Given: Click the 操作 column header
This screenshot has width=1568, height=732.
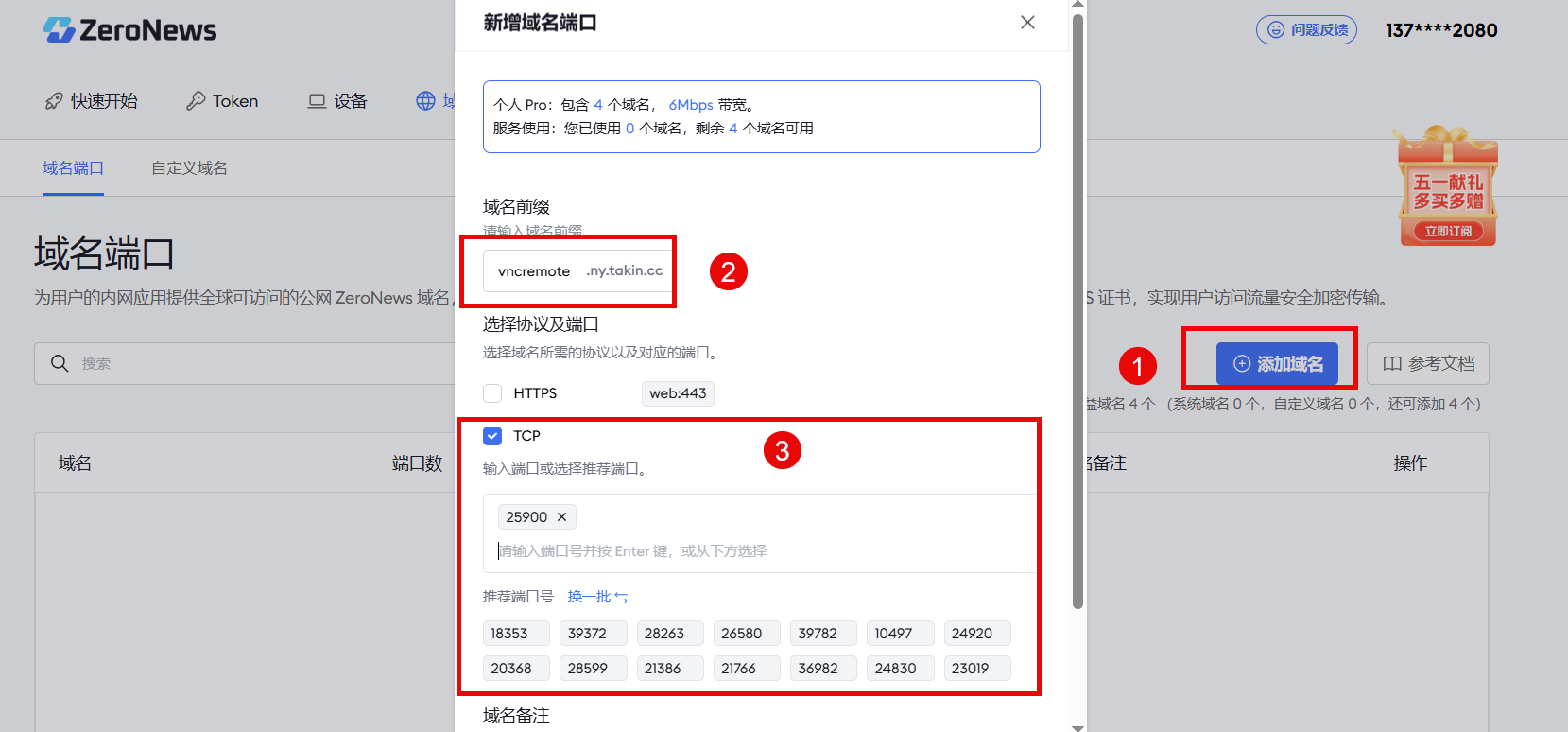Looking at the screenshot, I should click(1410, 463).
